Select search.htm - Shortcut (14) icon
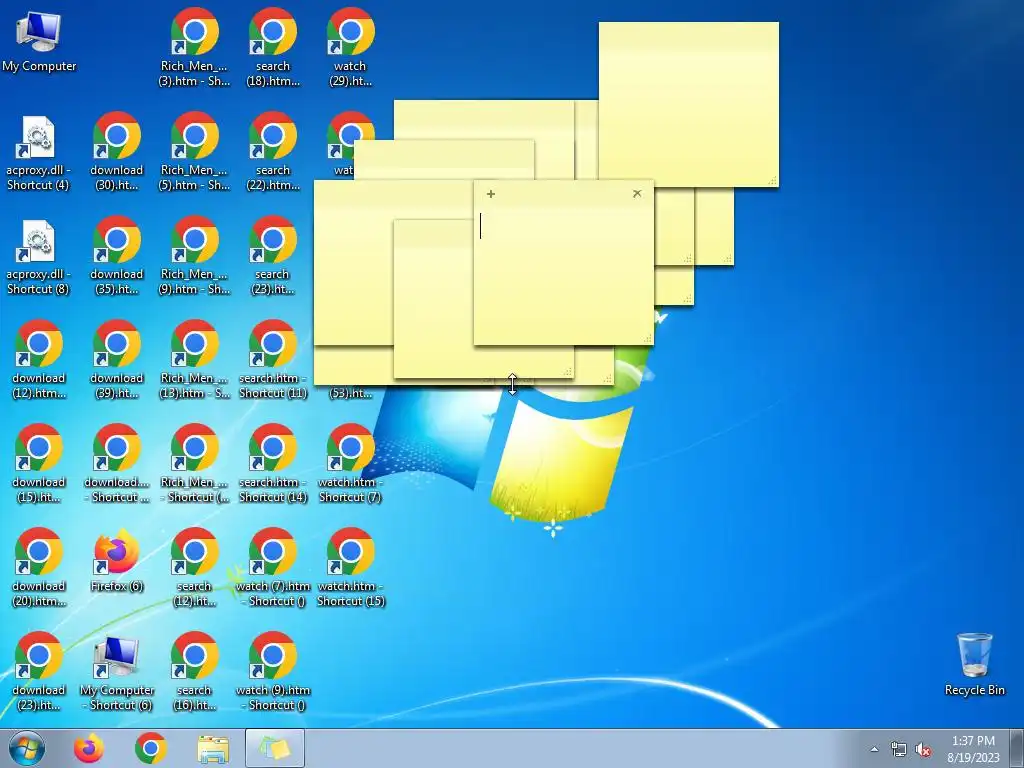This screenshot has width=1024, height=768. coord(273,464)
